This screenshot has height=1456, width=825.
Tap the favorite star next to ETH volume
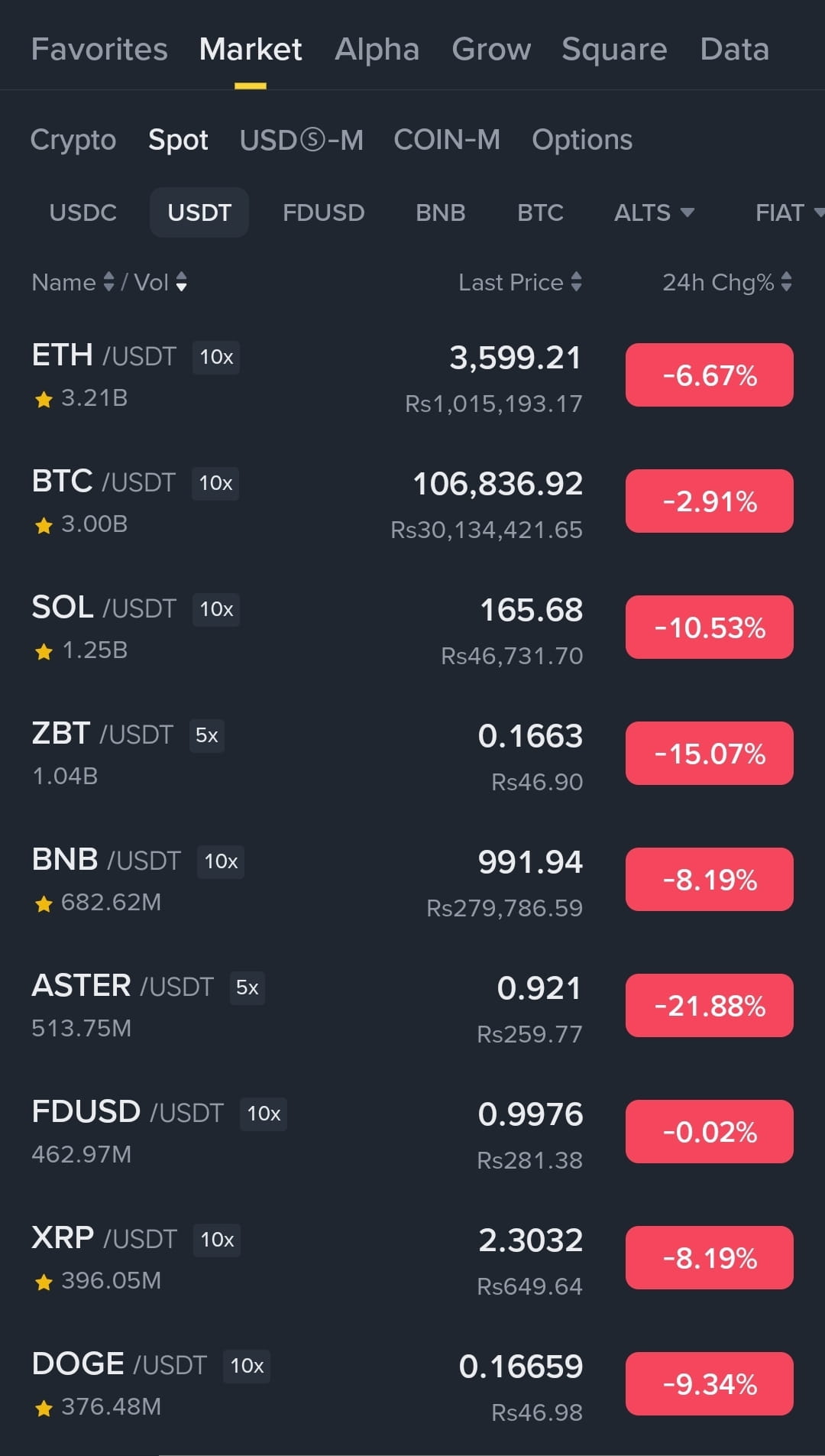[44, 399]
